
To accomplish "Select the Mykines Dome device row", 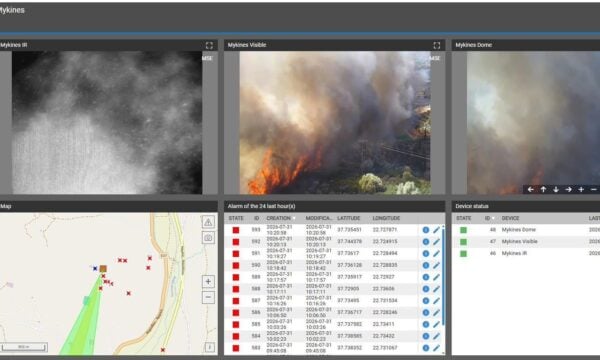I will tap(526, 230).
